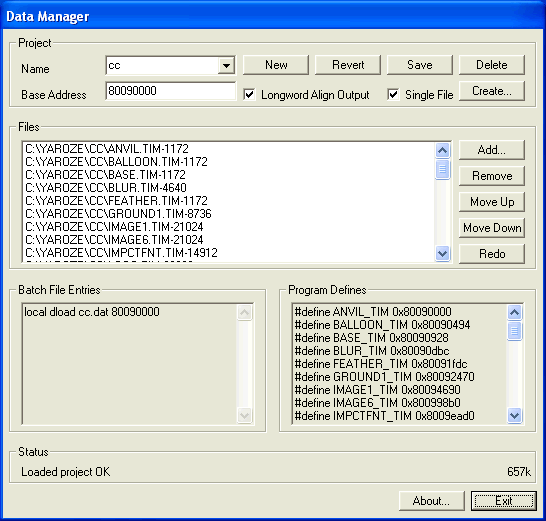Click the Files list scrollbar thumb
The image size is (546, 521).
(x=442, y=169)
